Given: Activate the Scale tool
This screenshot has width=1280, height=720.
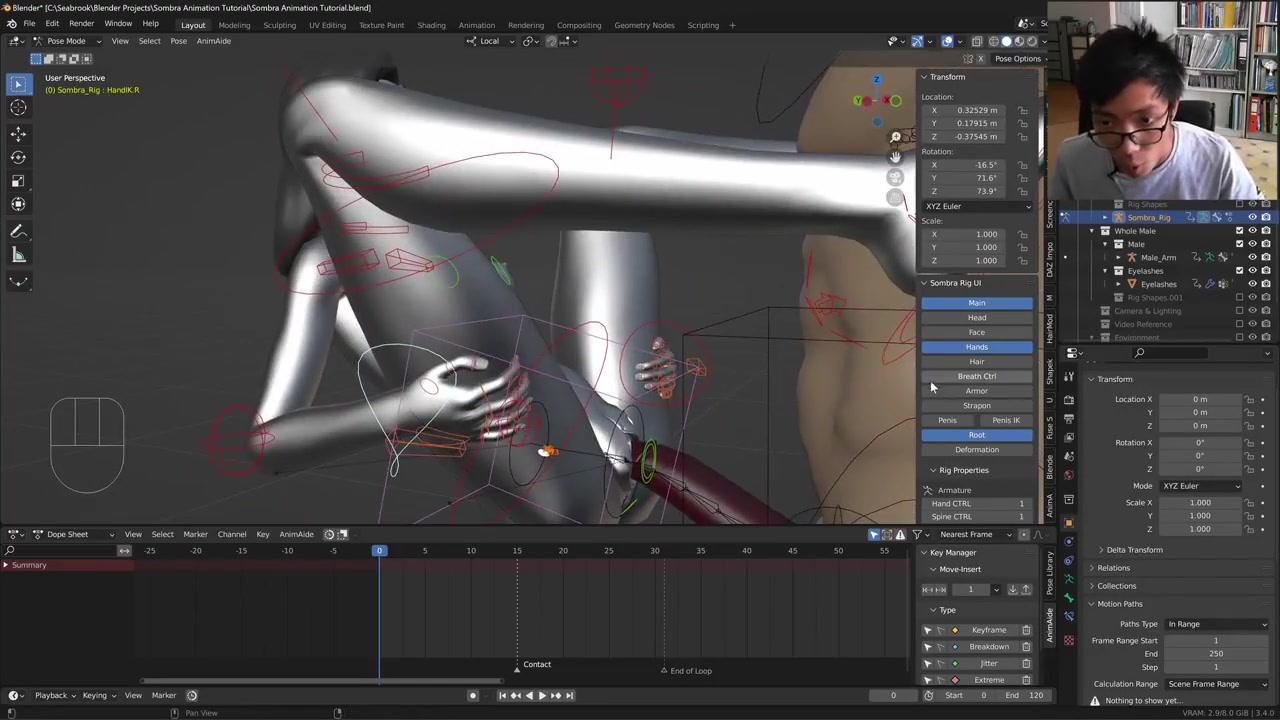Looking at the screenshot, I should pyautogui.click(x=18, y=180).
